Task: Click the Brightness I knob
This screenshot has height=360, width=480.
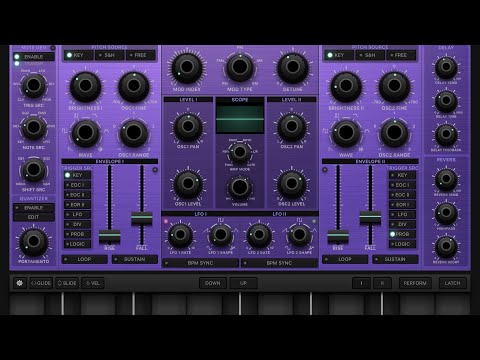Action: [x=85, y=87]
